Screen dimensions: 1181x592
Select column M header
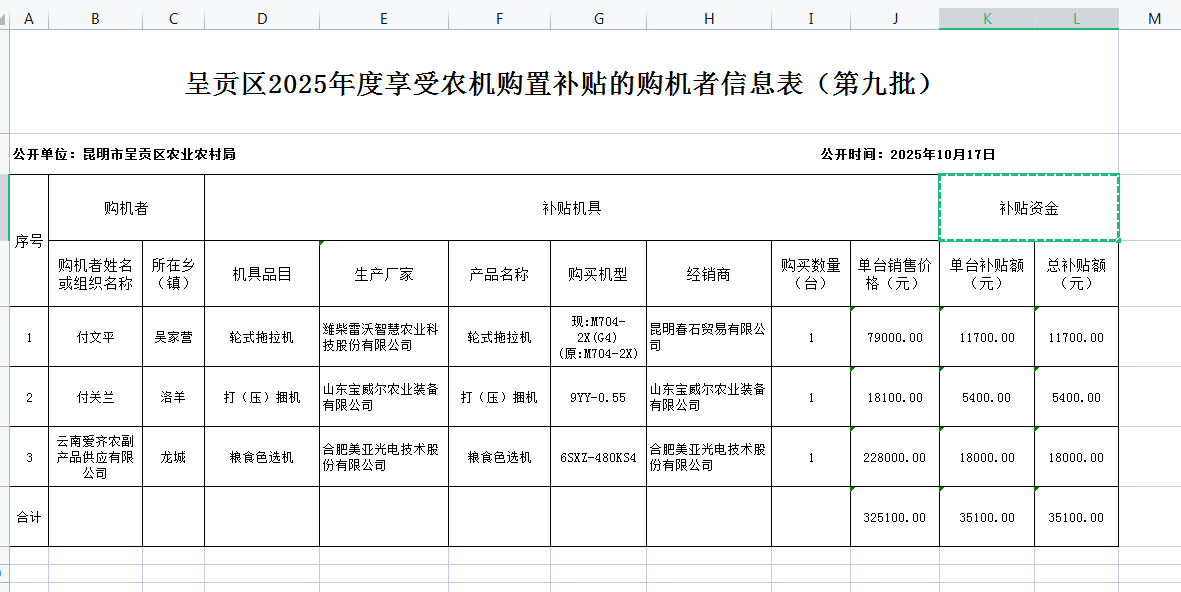click(x=1154, y=19)
